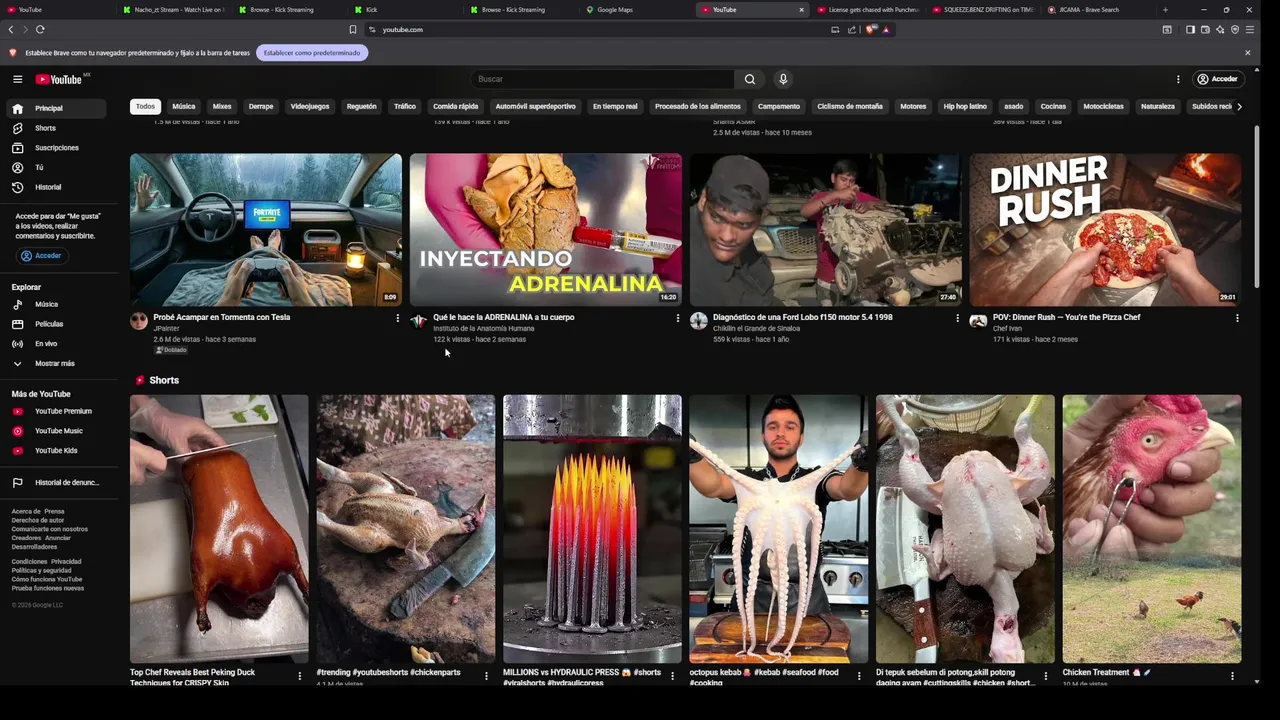Show more filter chips with right arrow
1280x720 pixels.
pos(1239,106)
